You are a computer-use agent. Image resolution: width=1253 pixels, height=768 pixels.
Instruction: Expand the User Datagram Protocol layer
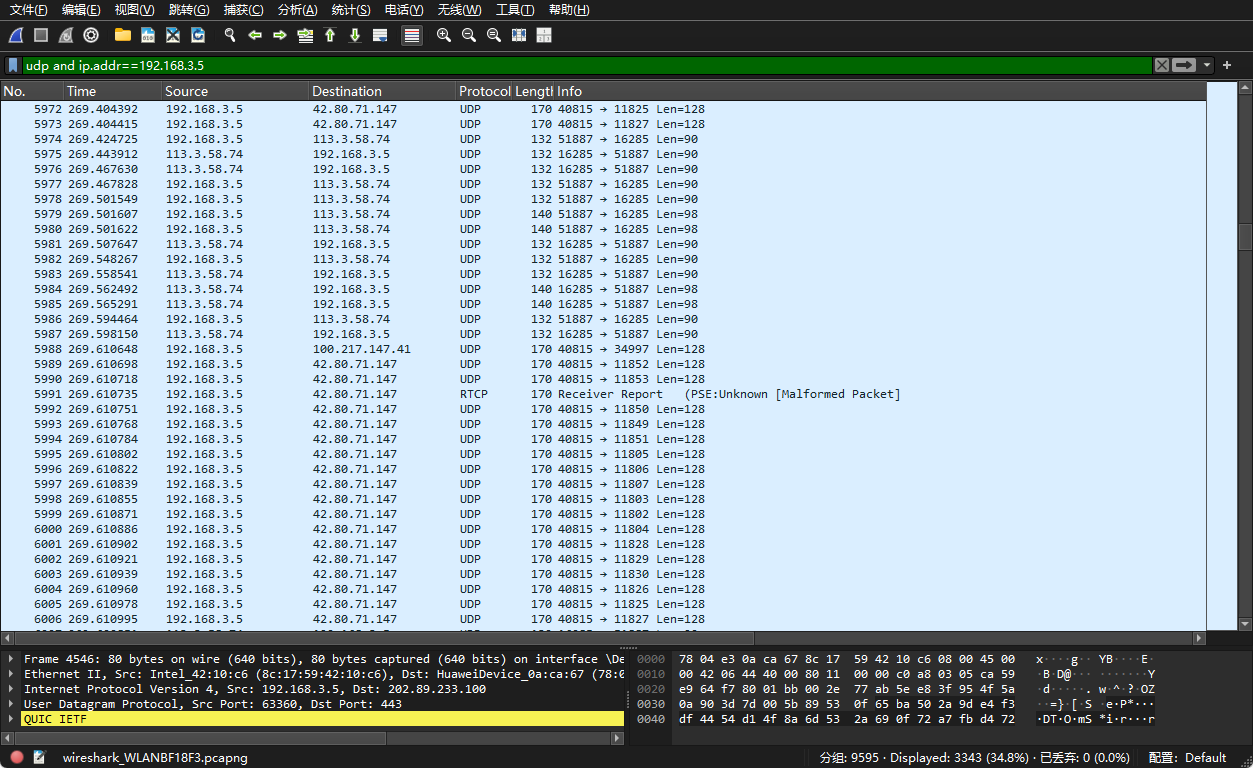[11, 704]
